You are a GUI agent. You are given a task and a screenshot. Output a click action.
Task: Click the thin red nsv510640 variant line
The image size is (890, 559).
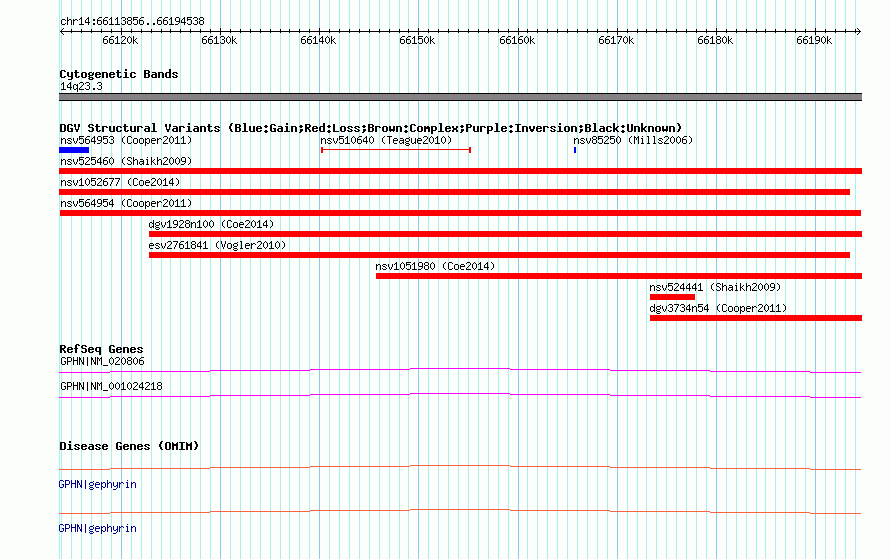click(396, 150)
